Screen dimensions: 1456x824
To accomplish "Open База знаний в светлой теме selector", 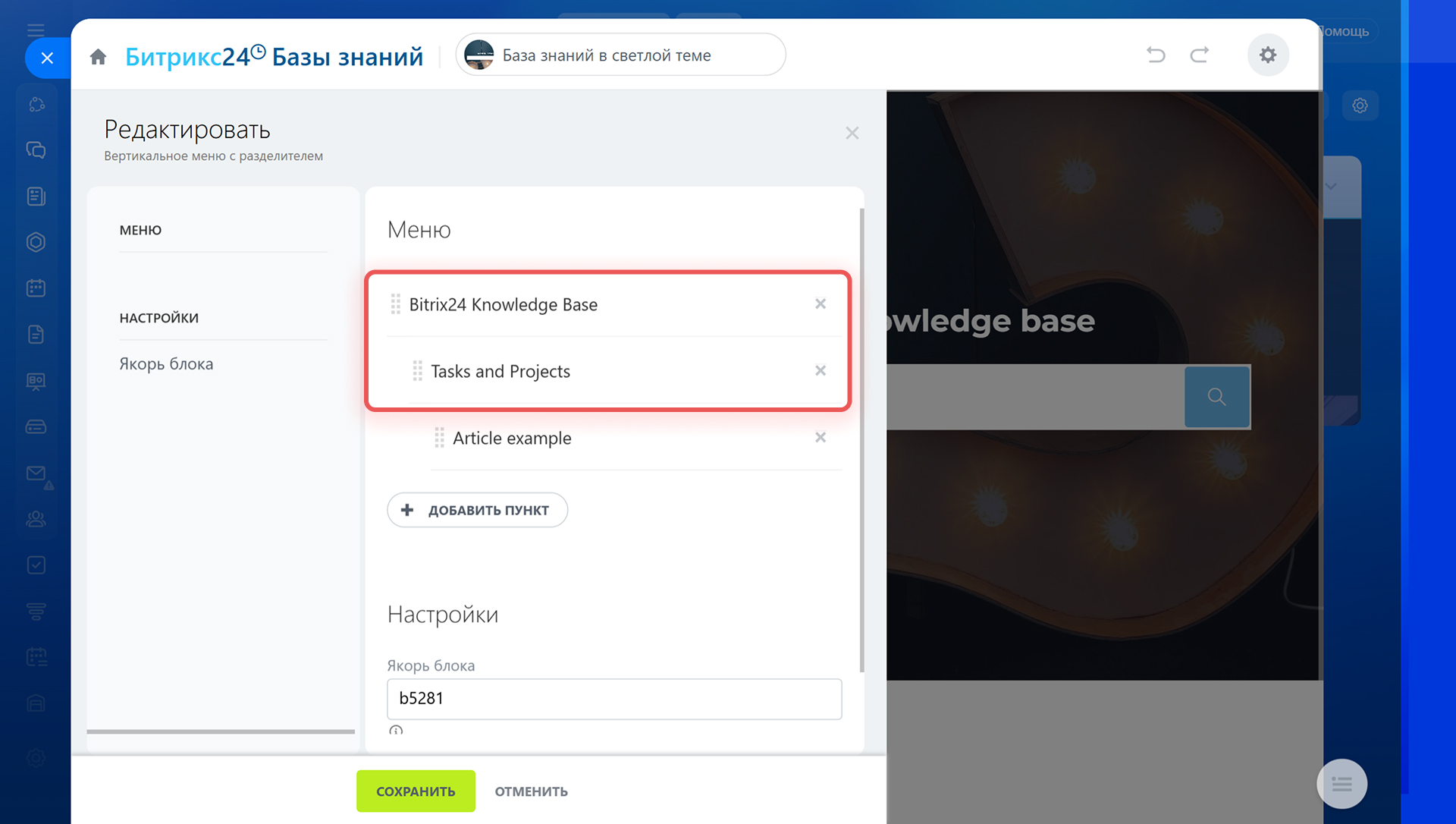I will point(620,55).
